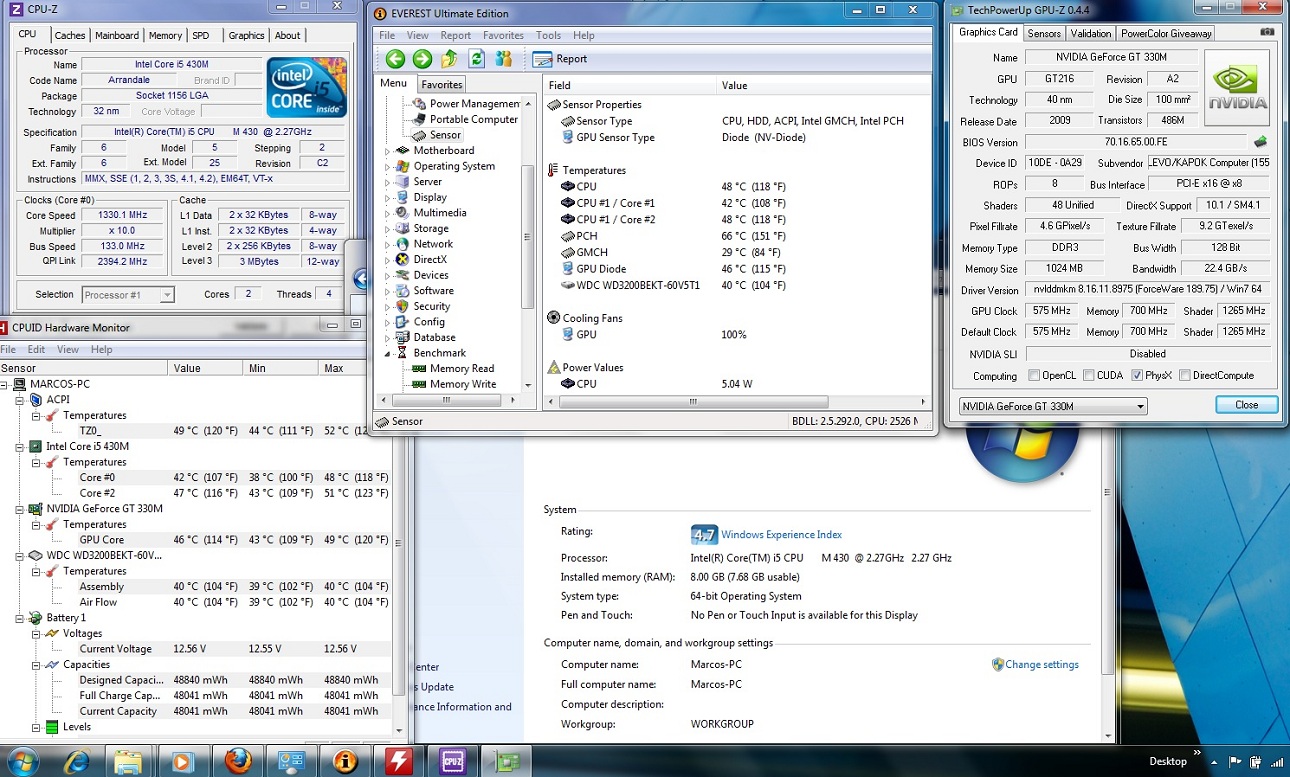Collapse Intel Core i5 430M node
This screenshot has height=777, width=1290.
tap(20, 447)
